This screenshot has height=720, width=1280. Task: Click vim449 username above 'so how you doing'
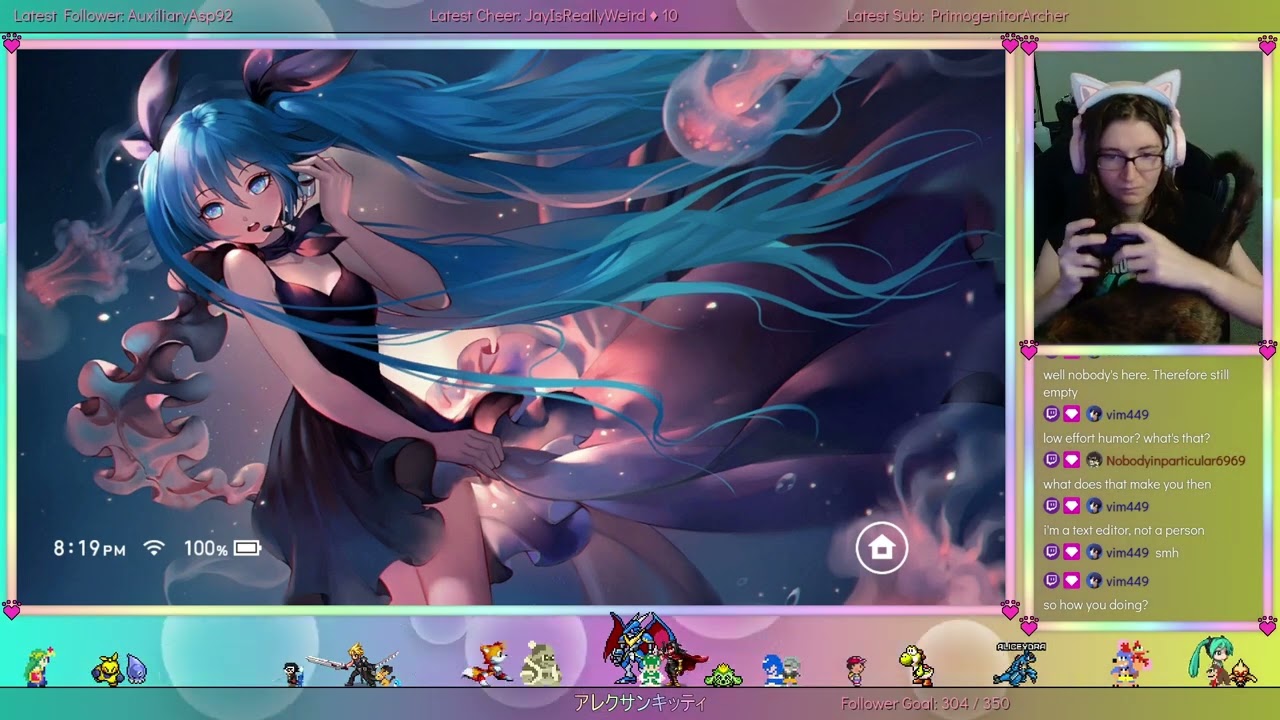click(x=1127, y=581)
